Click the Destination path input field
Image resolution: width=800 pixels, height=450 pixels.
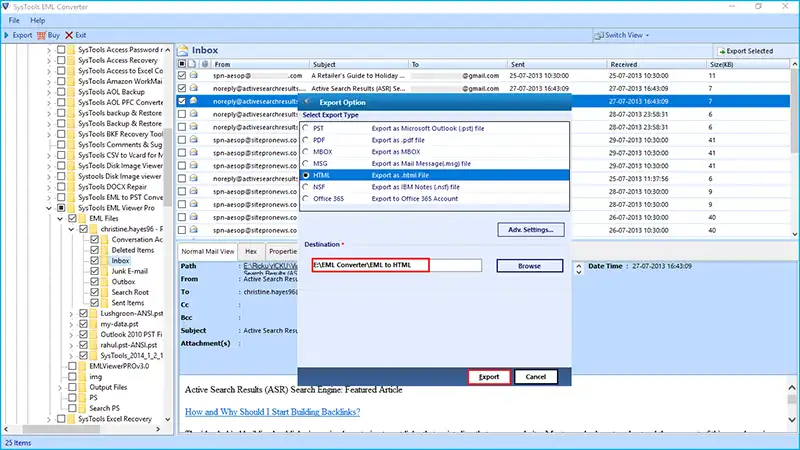(x=396, y=265)
